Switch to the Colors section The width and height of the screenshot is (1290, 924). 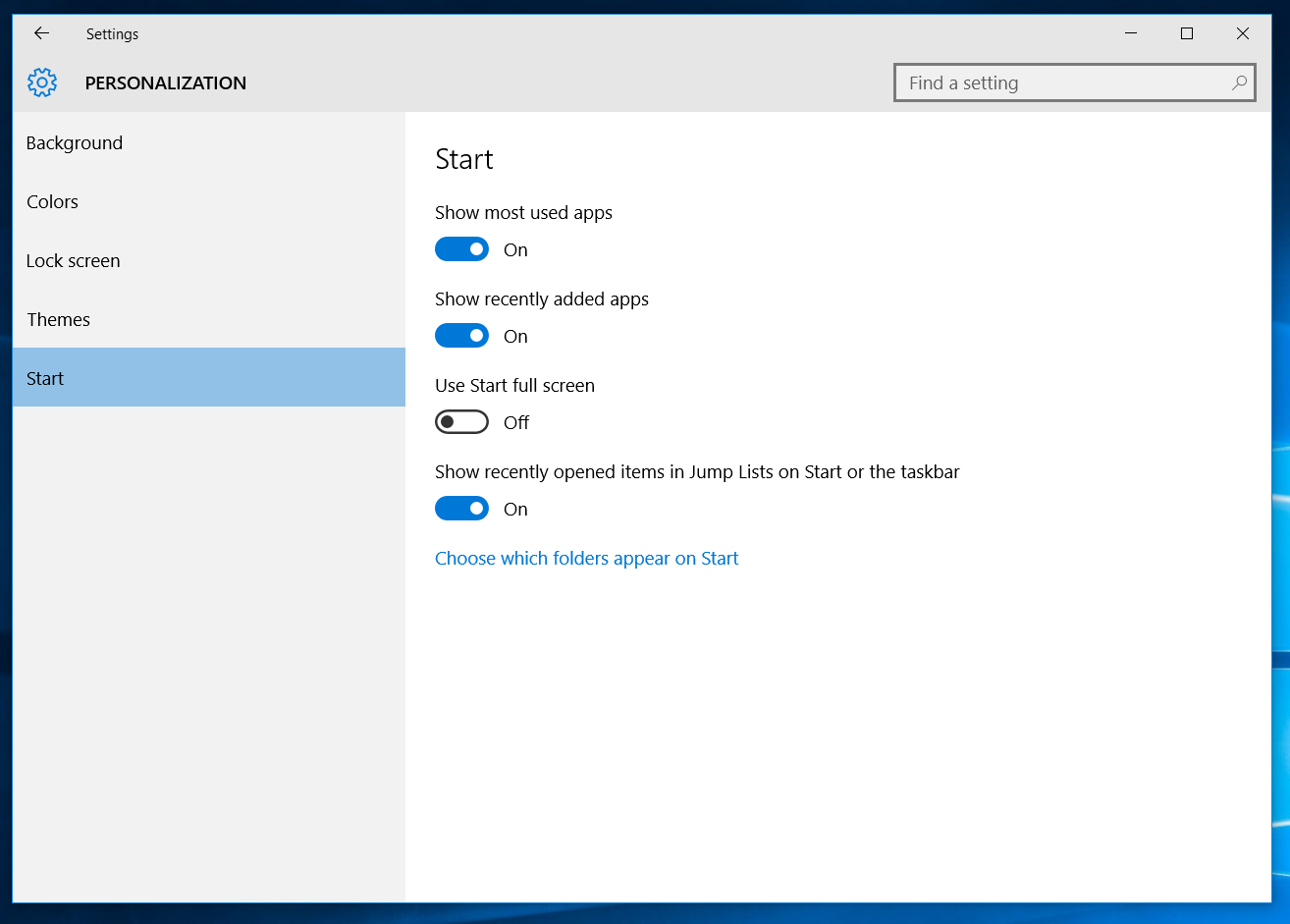tap(53, 202)
